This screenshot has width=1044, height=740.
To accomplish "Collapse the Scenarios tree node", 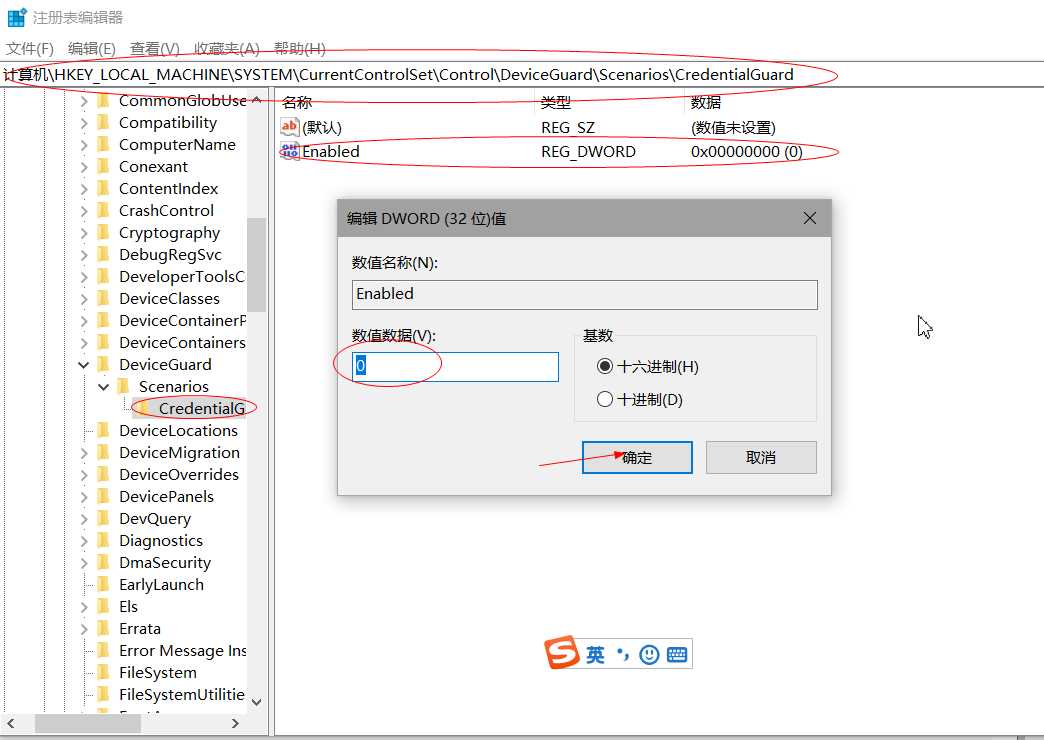I will [103, 387].
